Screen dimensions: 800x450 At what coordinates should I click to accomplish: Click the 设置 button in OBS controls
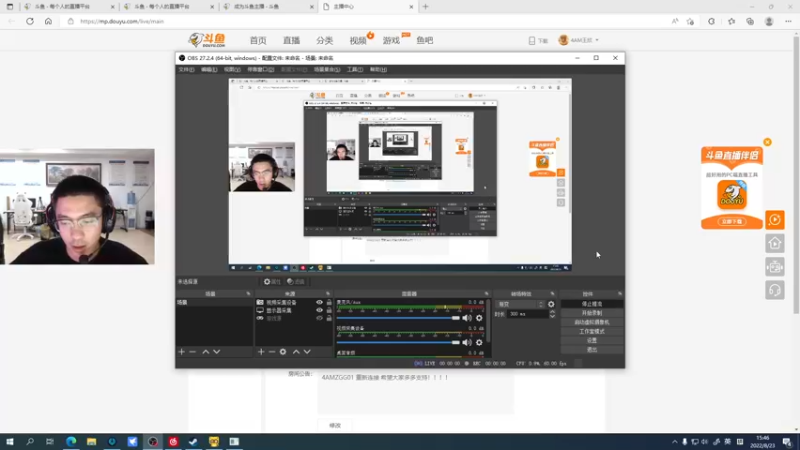(592, 340)
